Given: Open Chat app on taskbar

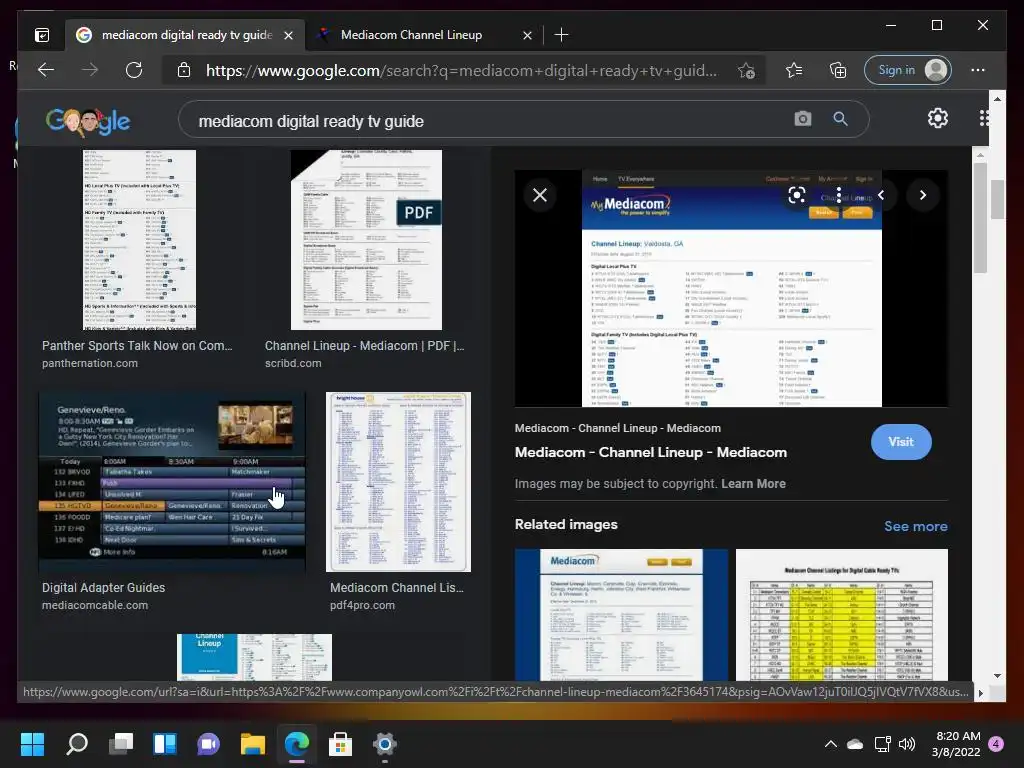Looking at the screenshot, I should (208, 744).
